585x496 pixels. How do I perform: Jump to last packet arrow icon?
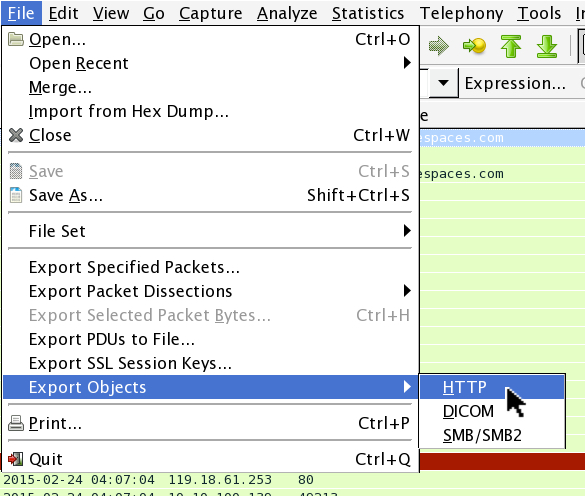[547, 46]
